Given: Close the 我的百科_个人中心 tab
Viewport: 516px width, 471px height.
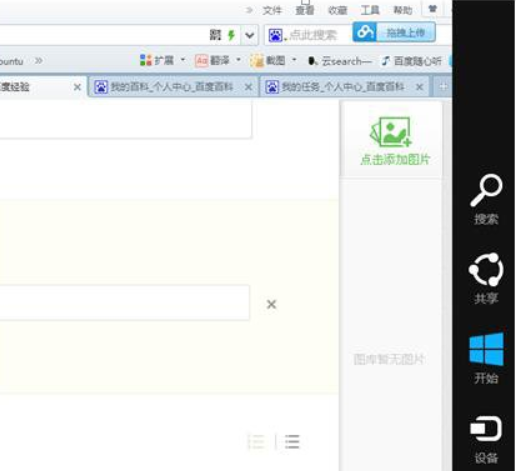Looking at the screenshot, I should pos(248,87).
